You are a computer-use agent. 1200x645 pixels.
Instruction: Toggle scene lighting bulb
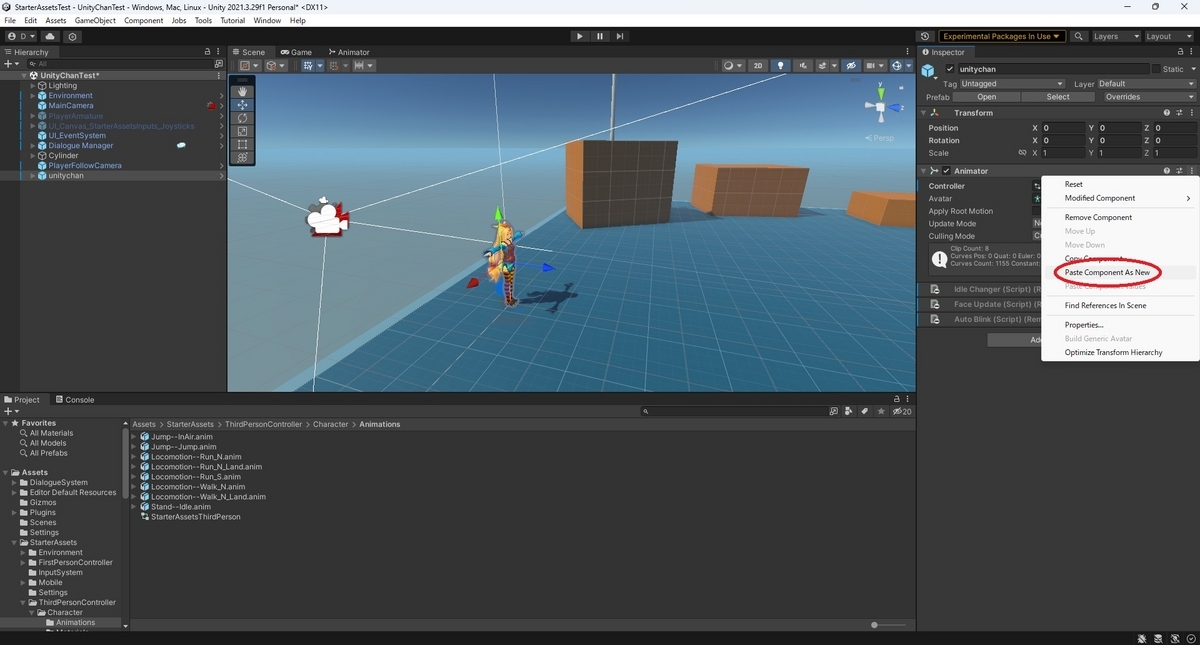pyautogui.click(x=781, y=66)
